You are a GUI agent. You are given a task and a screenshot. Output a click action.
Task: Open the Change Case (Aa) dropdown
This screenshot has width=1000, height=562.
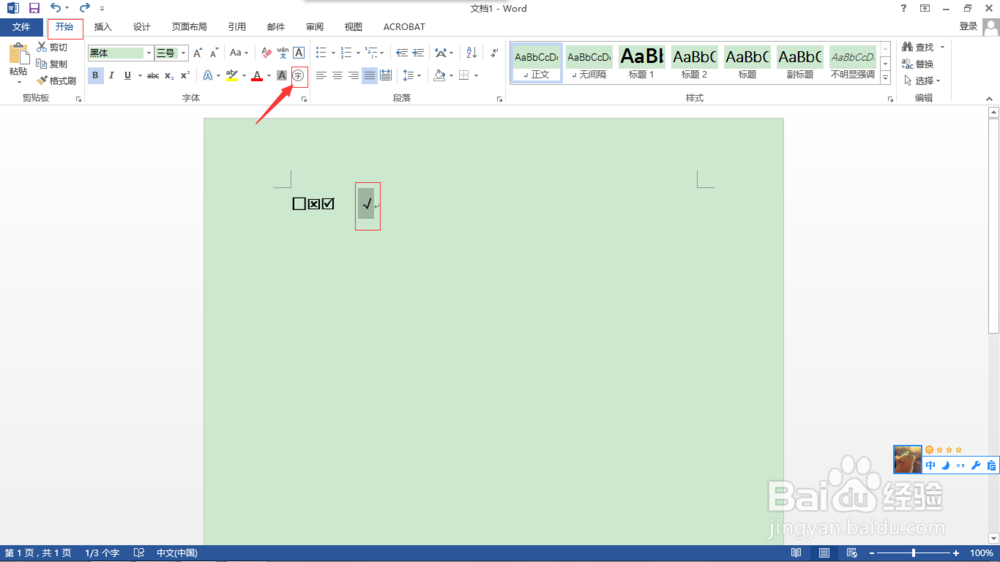click(239, 53)
